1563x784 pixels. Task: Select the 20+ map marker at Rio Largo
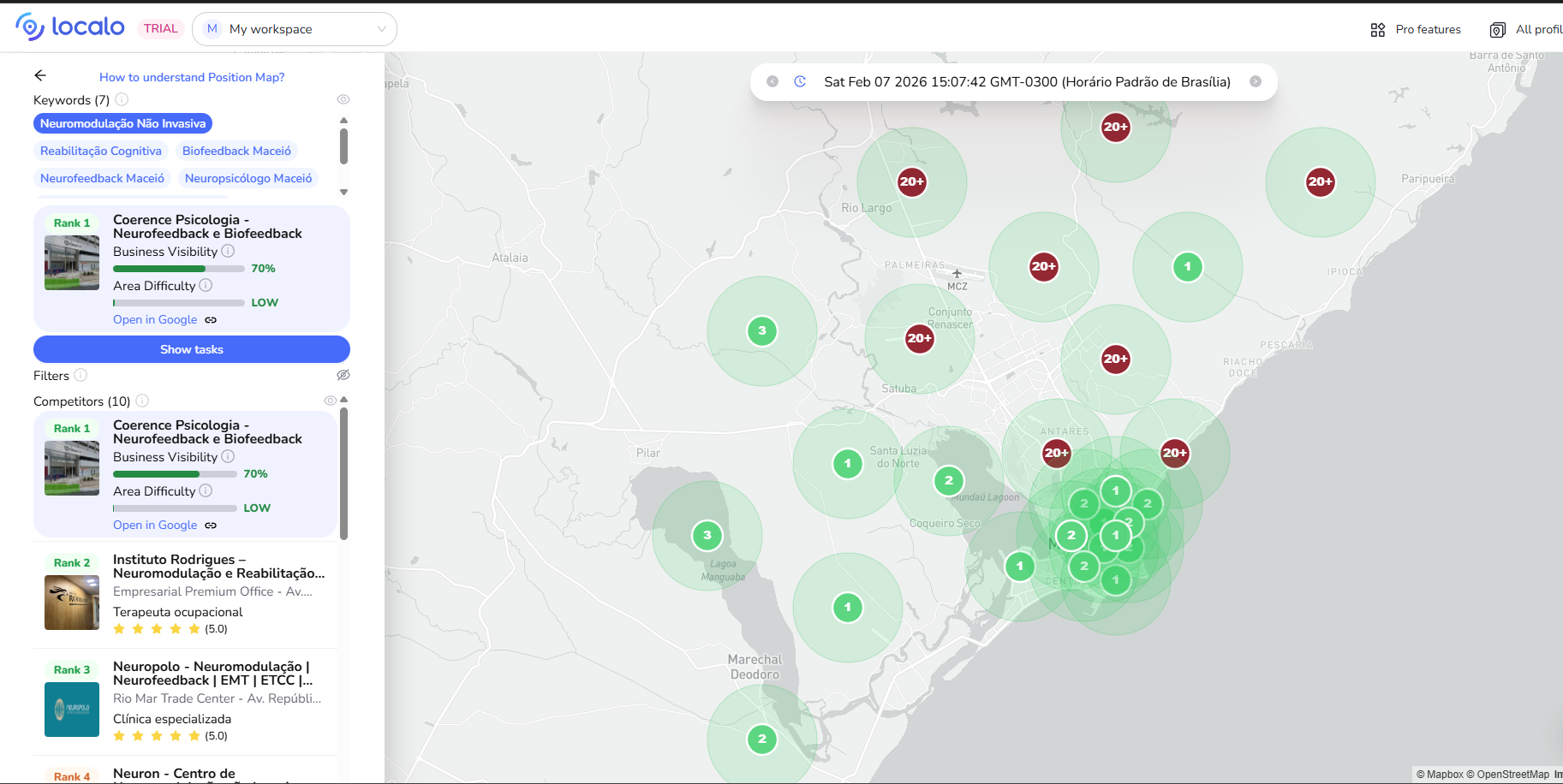(911, 181)
